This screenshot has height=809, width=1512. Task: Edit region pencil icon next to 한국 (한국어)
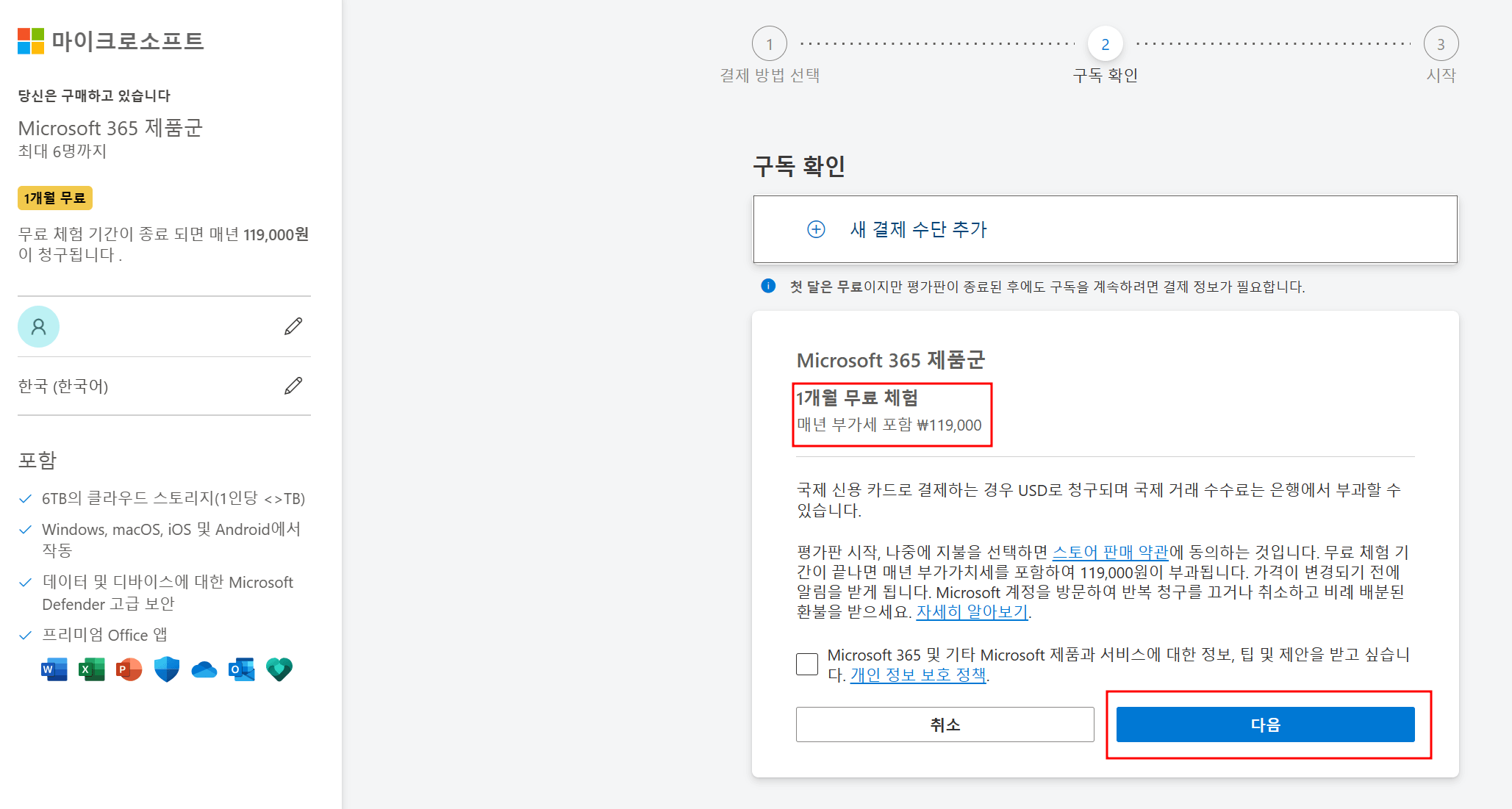[293, 386]
